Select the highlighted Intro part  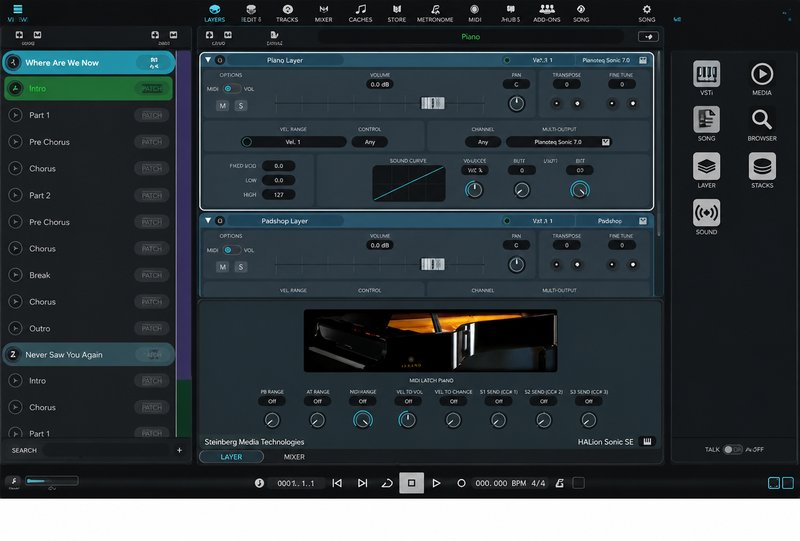click(x=89, y=88)
